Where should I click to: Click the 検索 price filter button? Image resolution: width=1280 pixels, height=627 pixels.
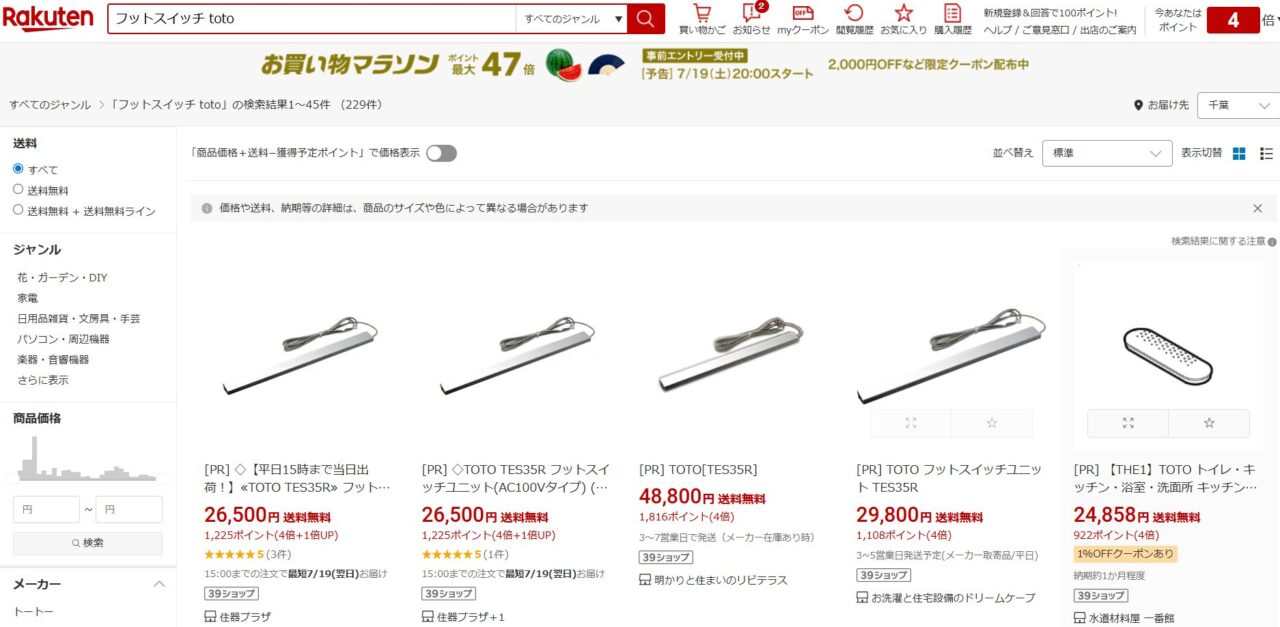point(88,543)
